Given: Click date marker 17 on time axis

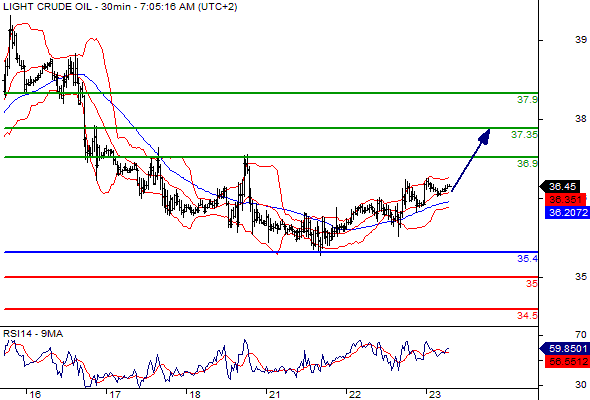Looking at the screenshot, I should pos(114,395).
